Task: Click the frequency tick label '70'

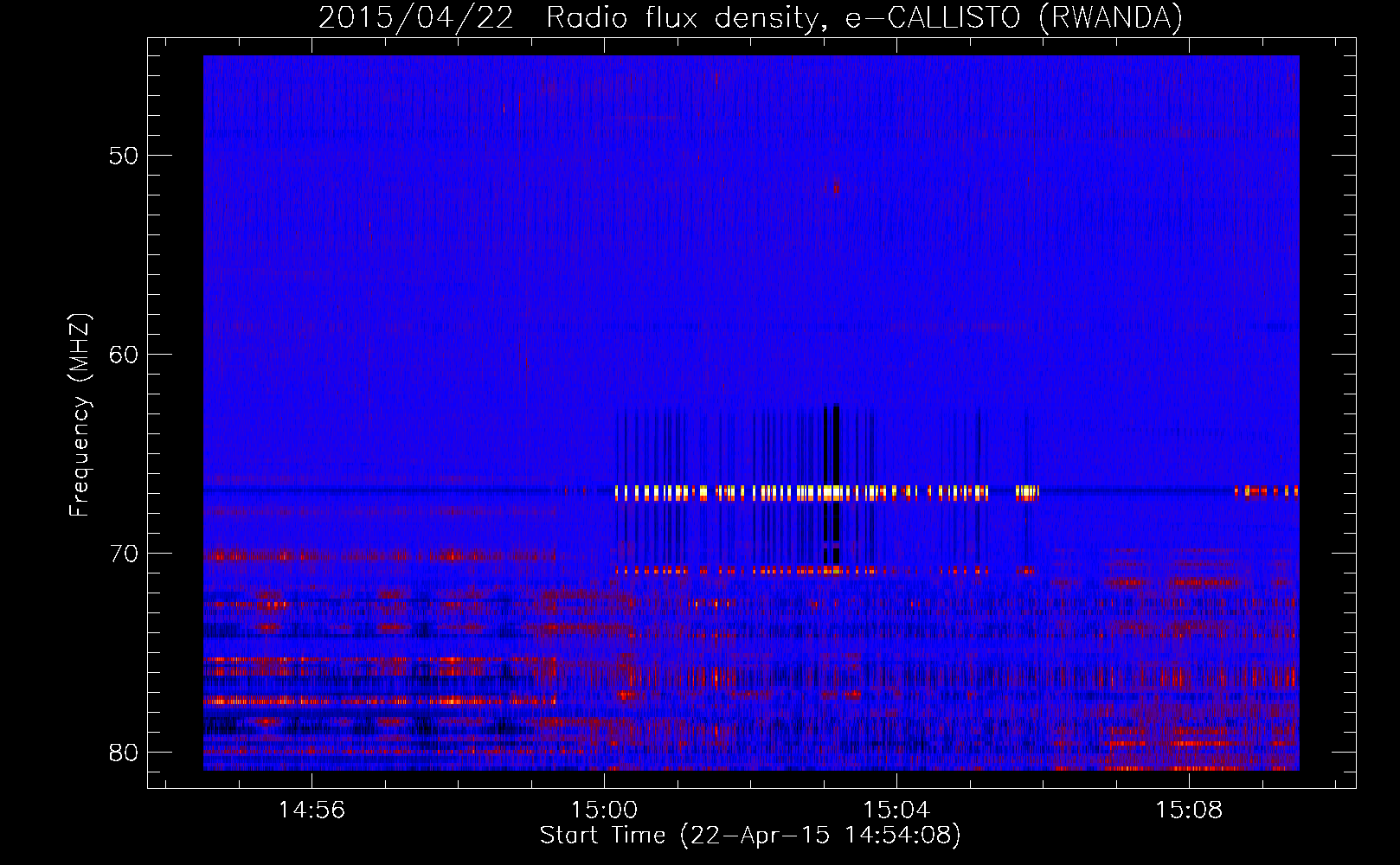Action: [124, 554]
